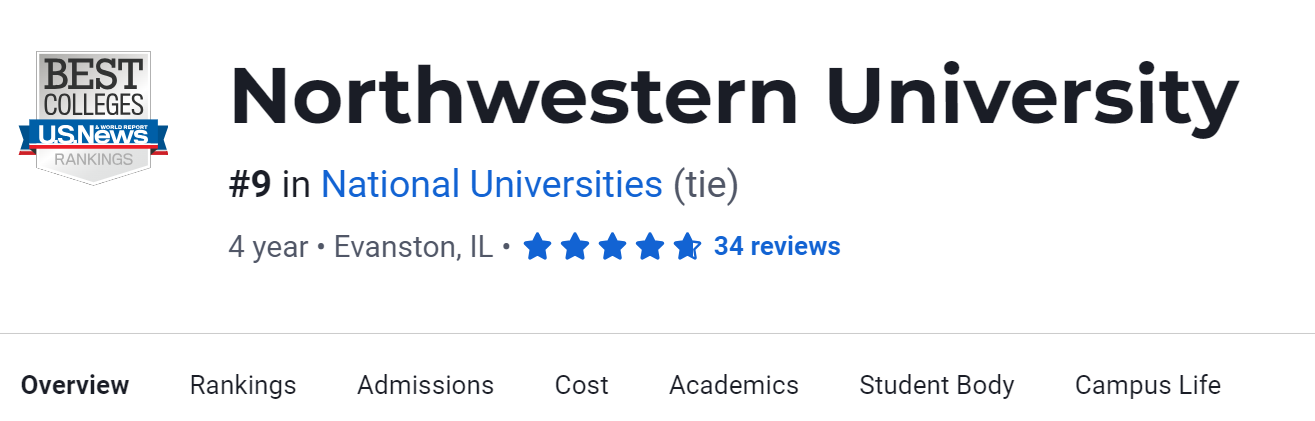Navigate to the Campus Life tab
Image resolution: width=1315 pixels, height=421 pixels.
(x=1148, y=385)
